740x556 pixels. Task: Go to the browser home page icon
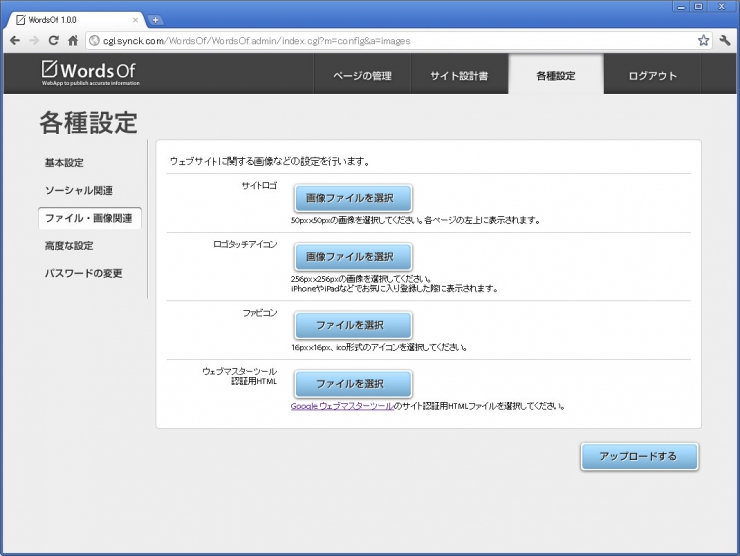(x=73, y=41)
